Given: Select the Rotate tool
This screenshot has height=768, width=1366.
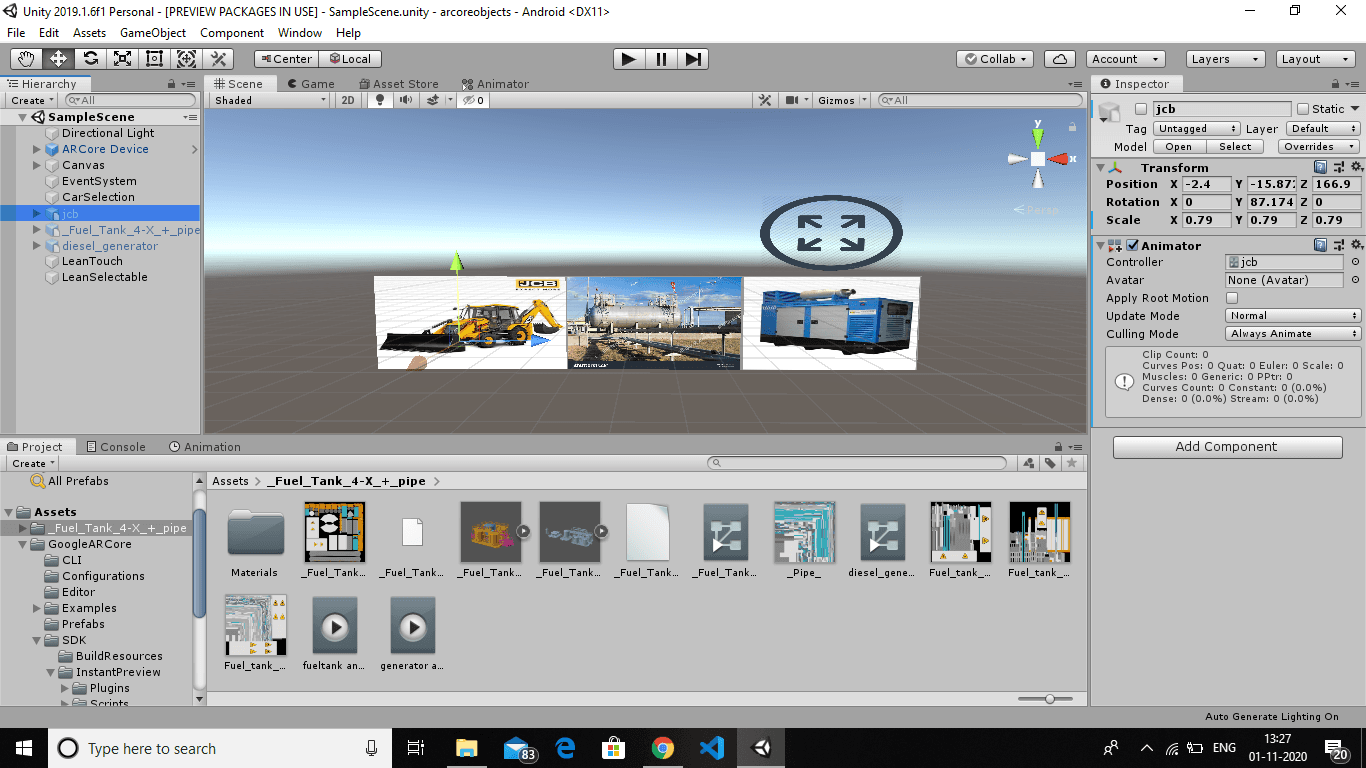Looking at the screenshot, I should [x=91, y=59].
